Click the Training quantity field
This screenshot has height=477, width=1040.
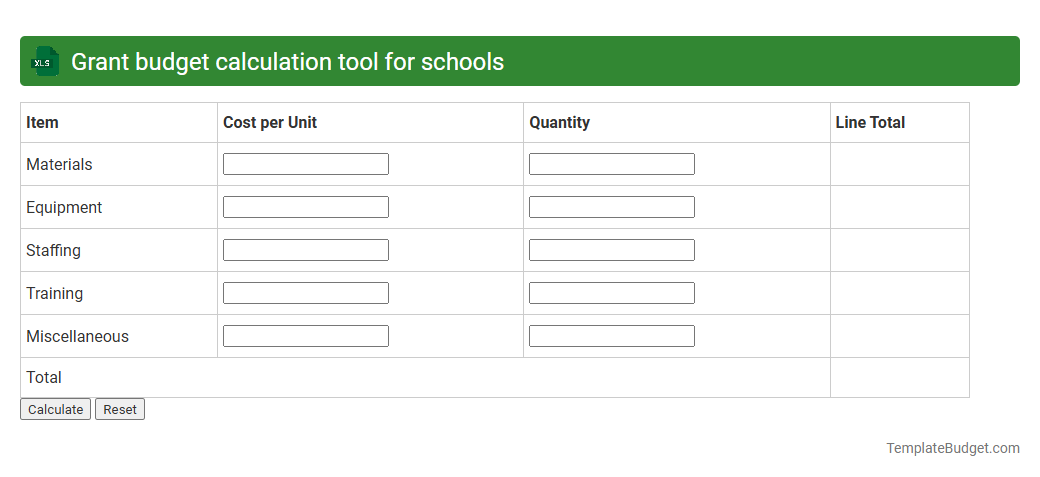[612, 293]
